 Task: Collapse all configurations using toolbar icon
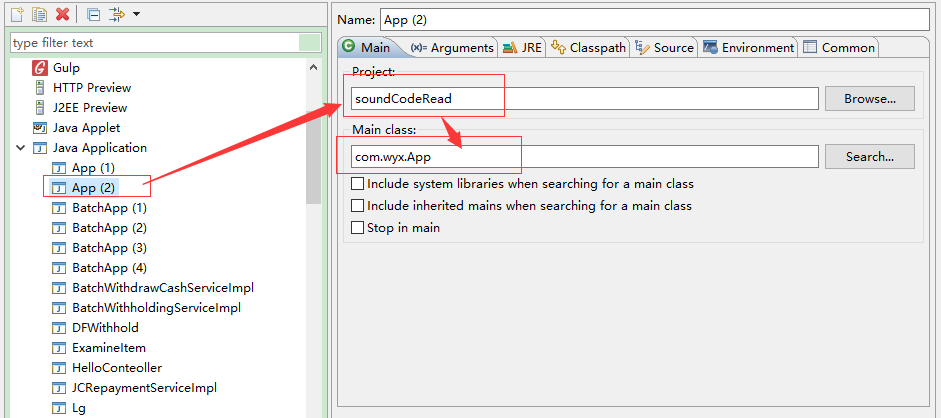tap(93, 14)
